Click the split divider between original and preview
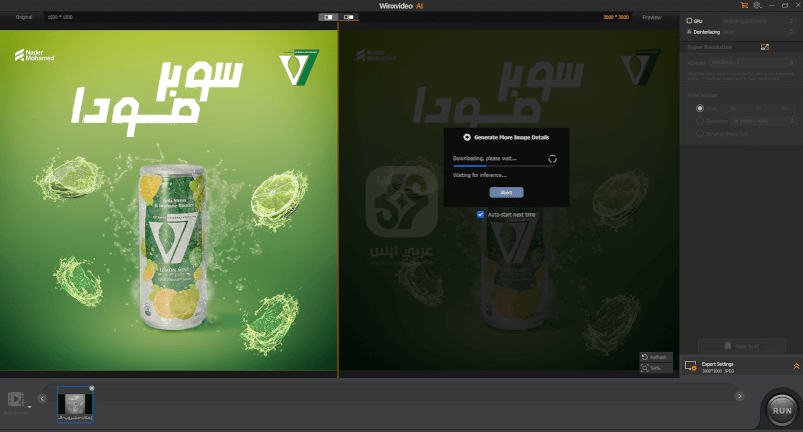This screenshot has width=803, height=432. tap(338, 200)
